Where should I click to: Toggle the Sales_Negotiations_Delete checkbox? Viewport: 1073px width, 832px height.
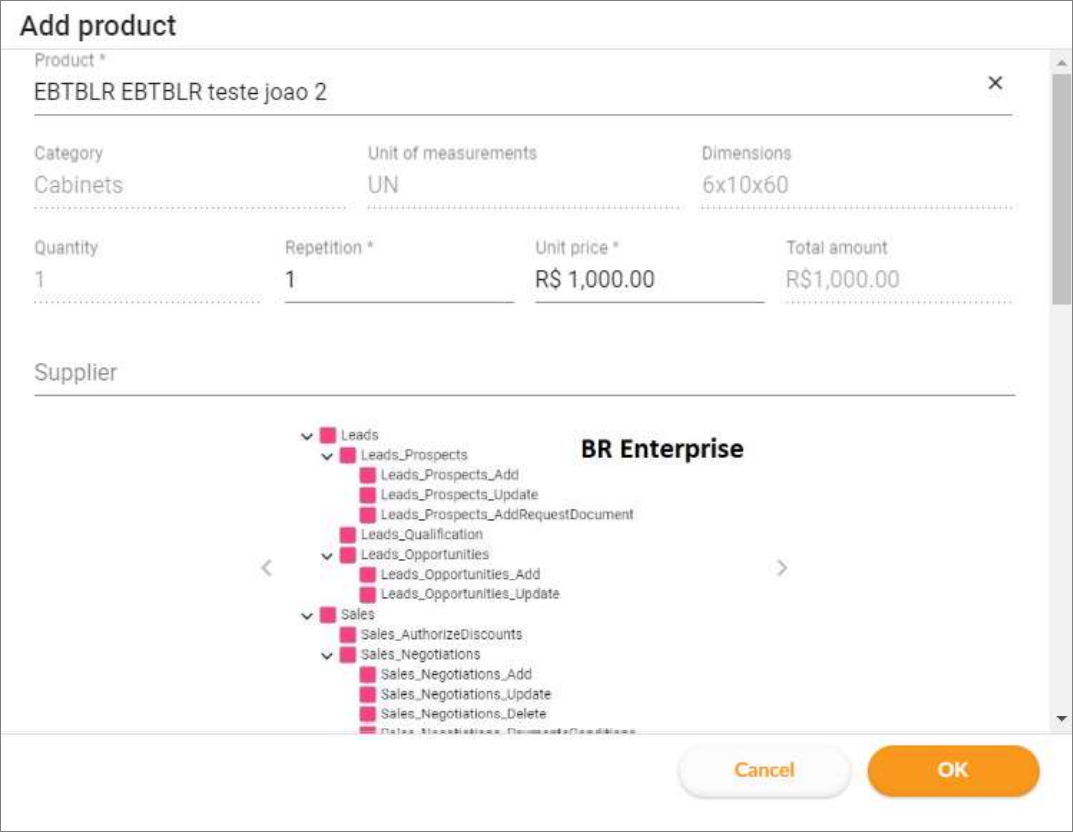(367, 714)
